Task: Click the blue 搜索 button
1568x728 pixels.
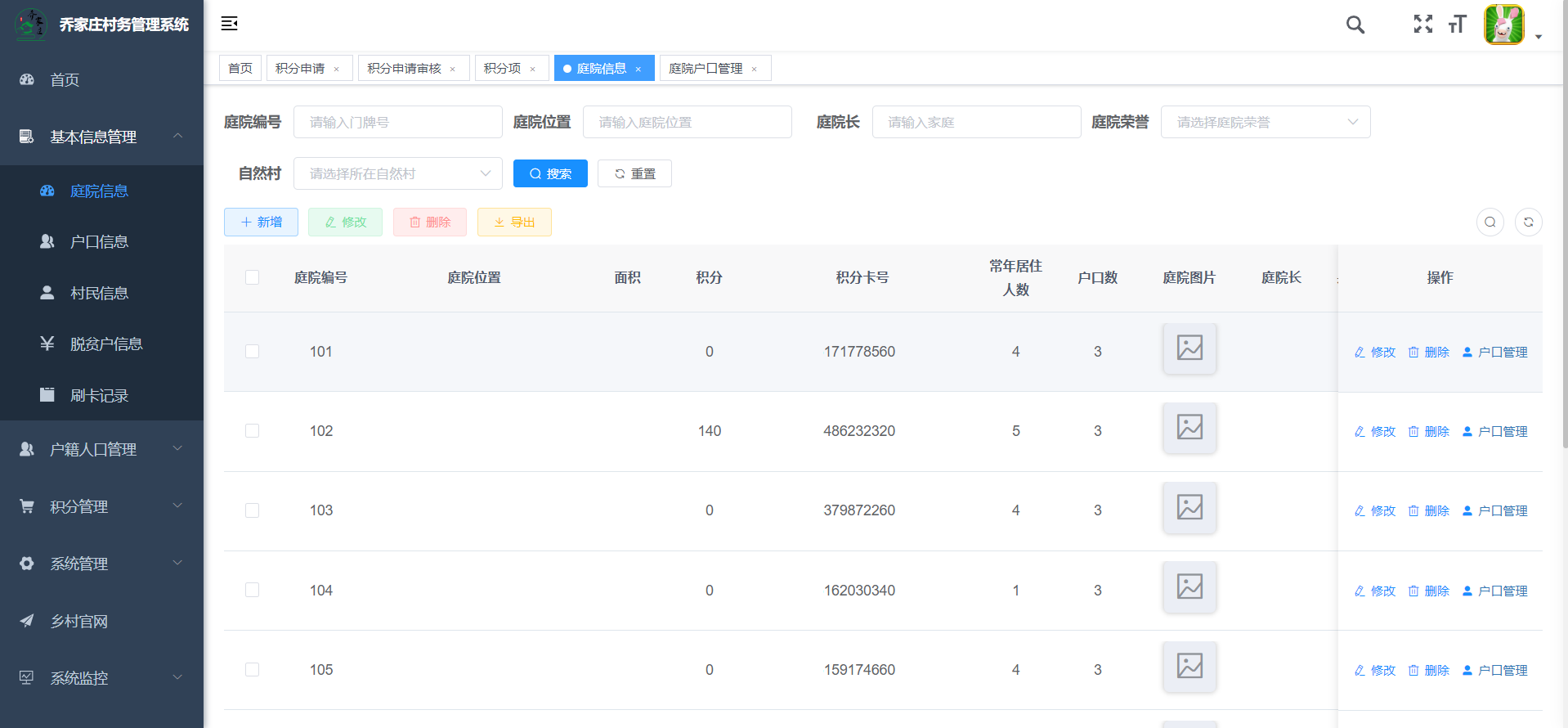Action: coord(550,173)
